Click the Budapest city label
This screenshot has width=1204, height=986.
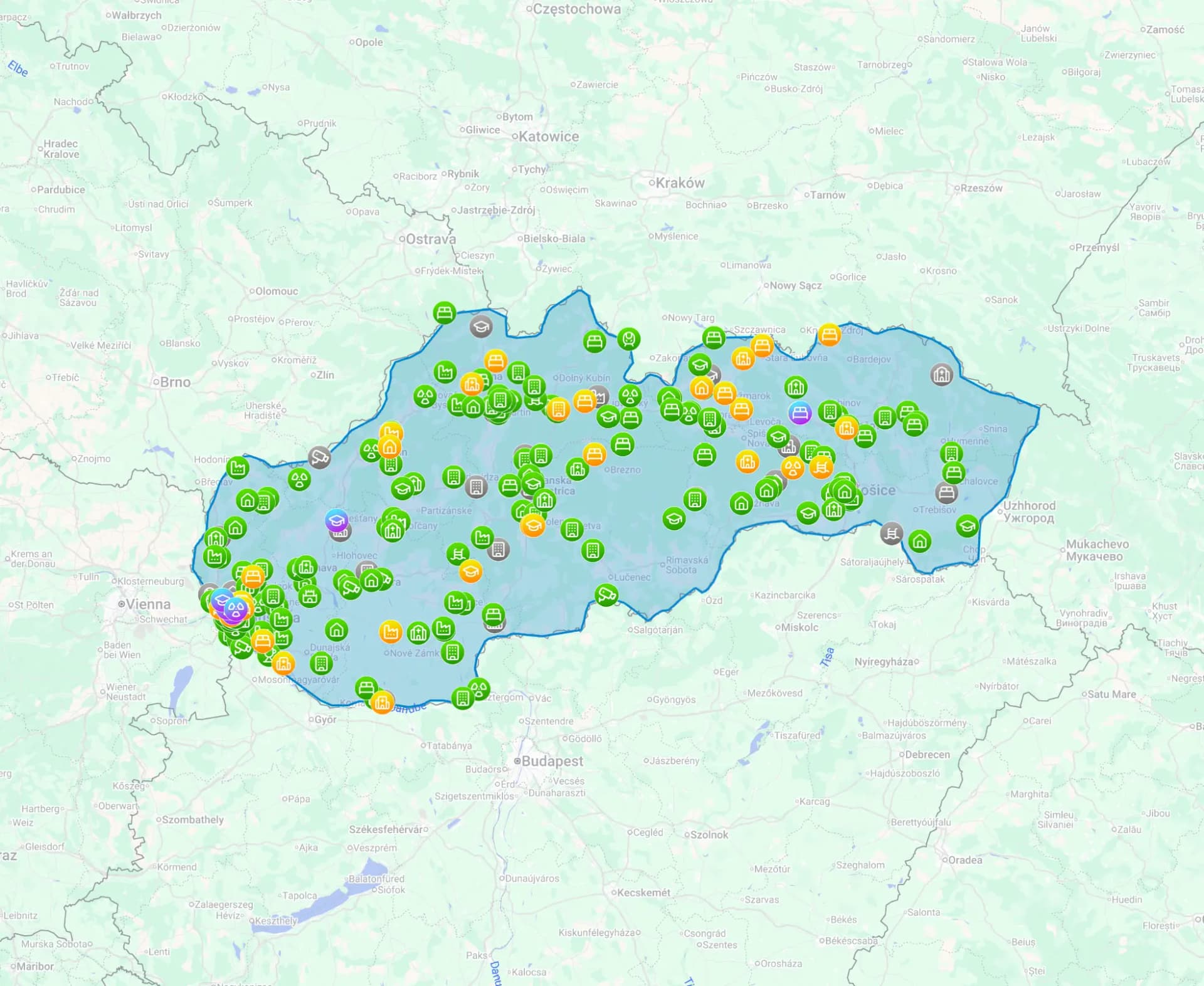552,761
